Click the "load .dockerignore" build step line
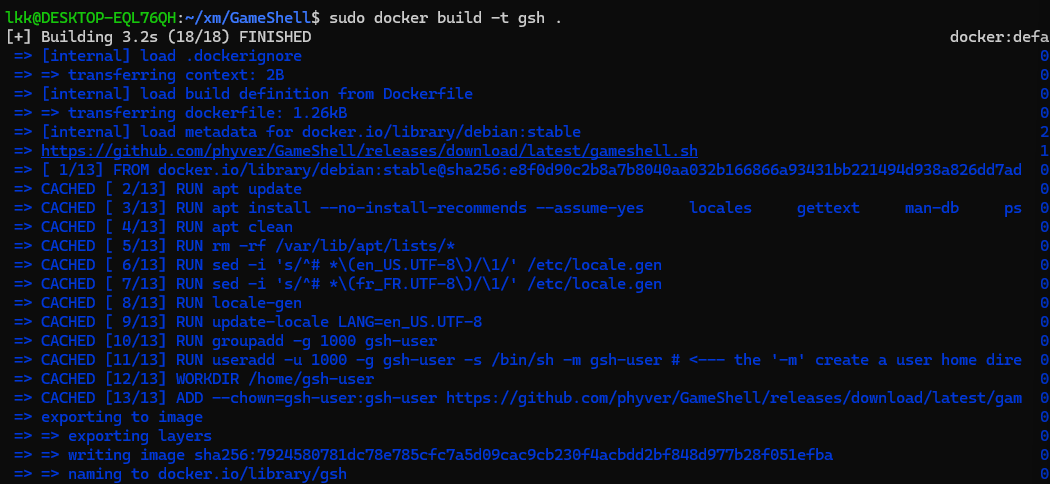This screenshot has height=484, width=1050. [x=160, y=56]
